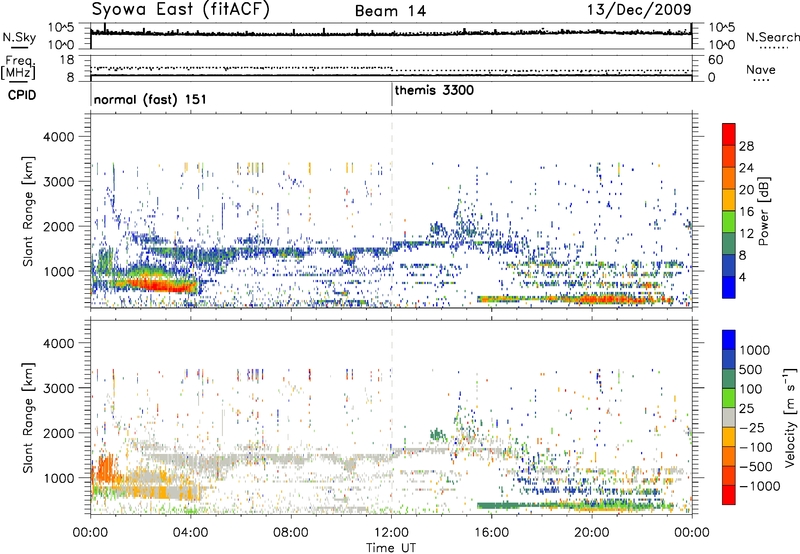The height and width of the screenshot is (554, 800).
Task: Click the "500" label on the Velocity colorbar
Action: [749, 369]
